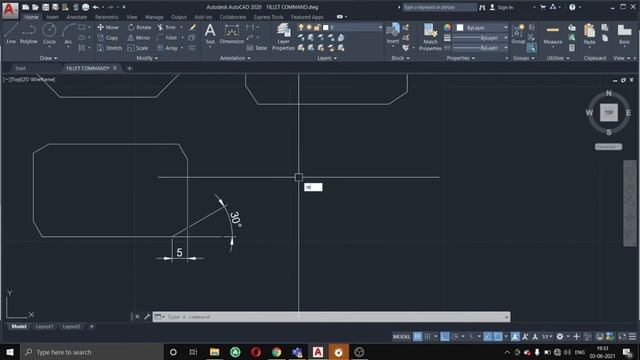Click the Group tool

tap(518, 33)
